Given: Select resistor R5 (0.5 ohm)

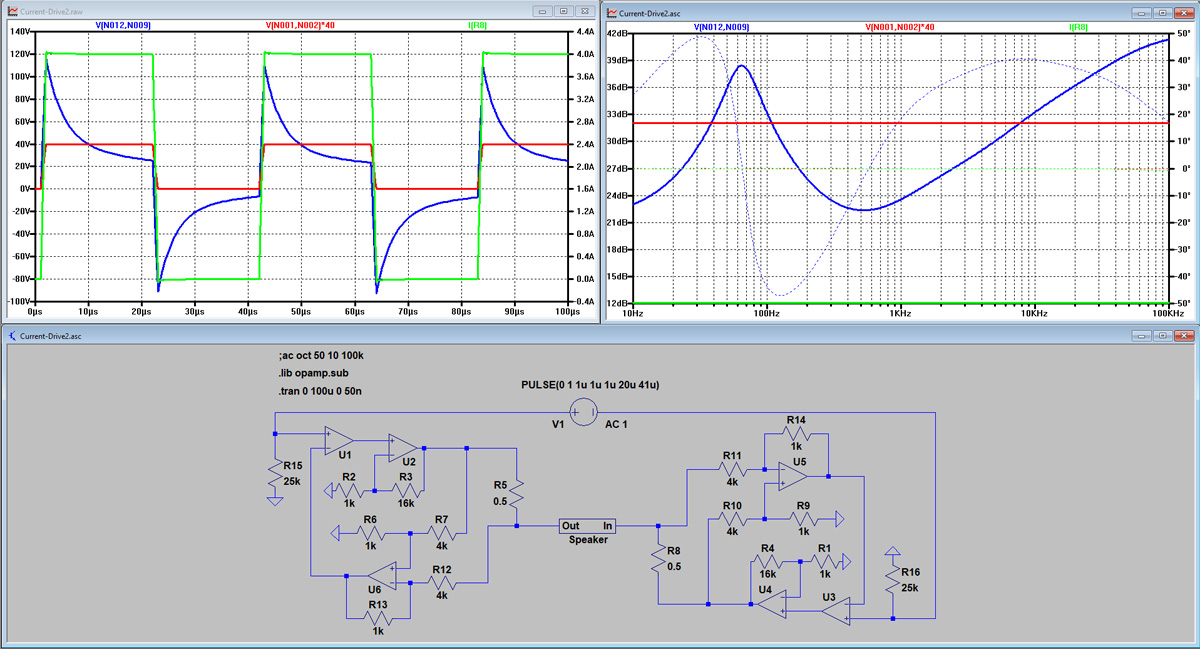Looking at the screenshot, I should [517, 496].
